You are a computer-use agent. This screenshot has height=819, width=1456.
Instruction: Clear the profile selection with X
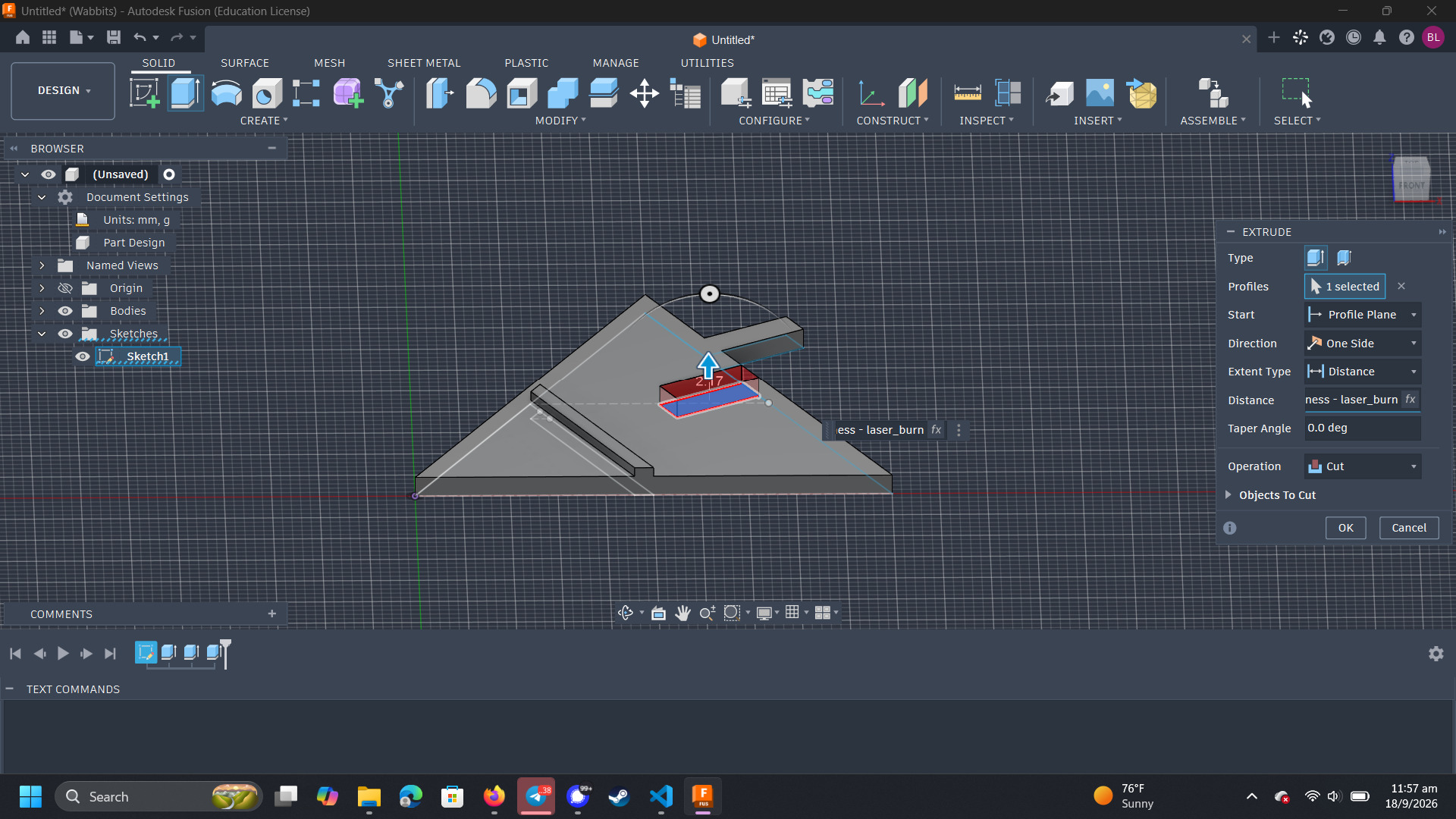pos(1401,287)
